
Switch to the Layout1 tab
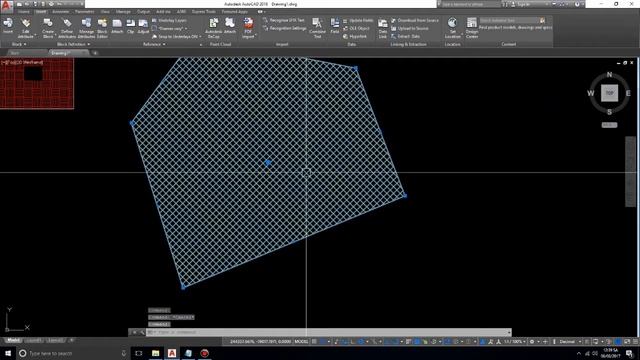(x=33, y=340)
